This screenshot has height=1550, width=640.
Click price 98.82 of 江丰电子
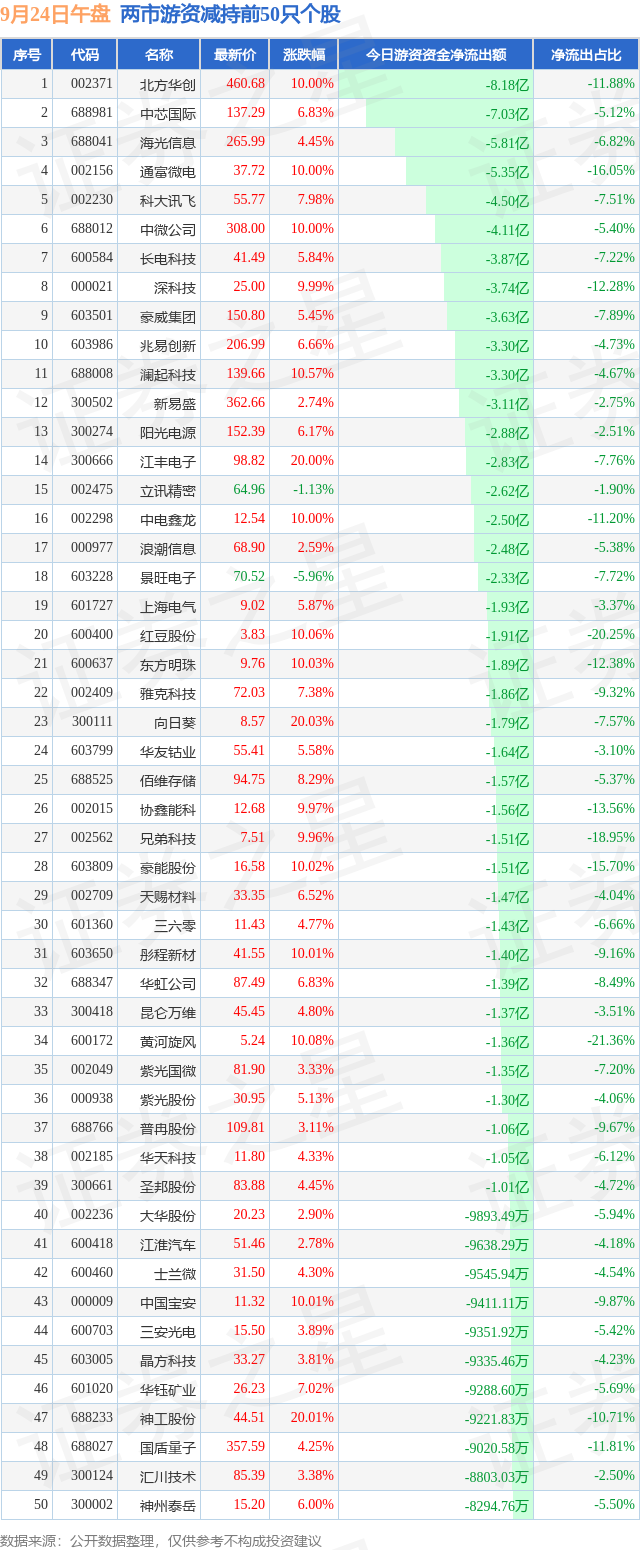click(x=249, y=461)
